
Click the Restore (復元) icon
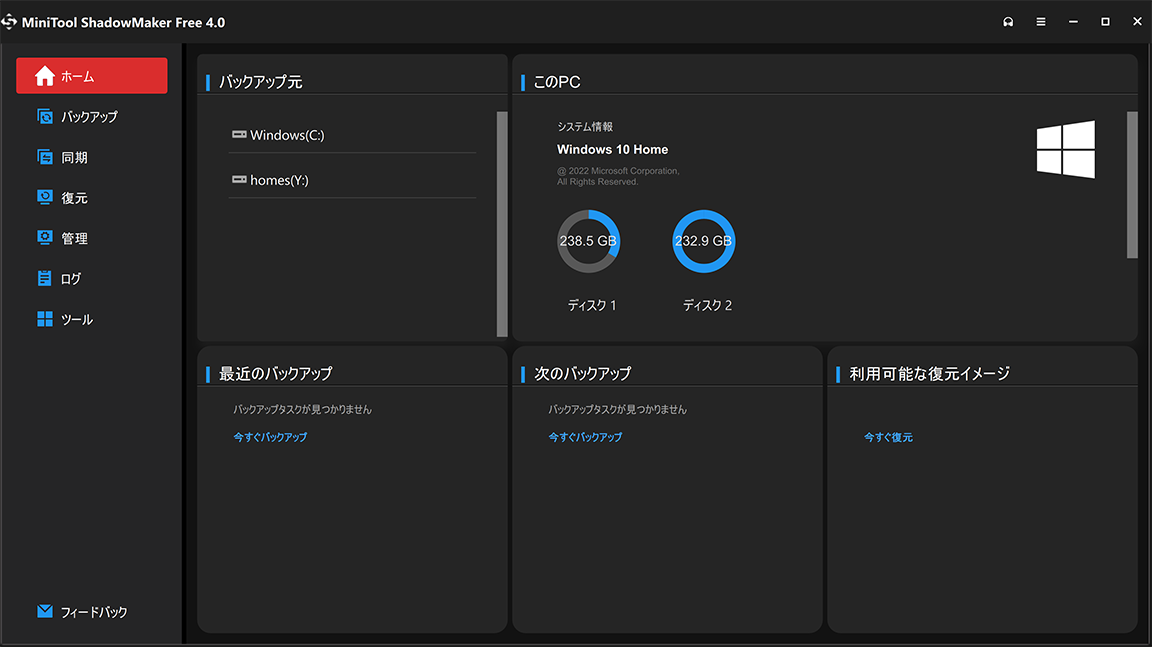[45, 197]
